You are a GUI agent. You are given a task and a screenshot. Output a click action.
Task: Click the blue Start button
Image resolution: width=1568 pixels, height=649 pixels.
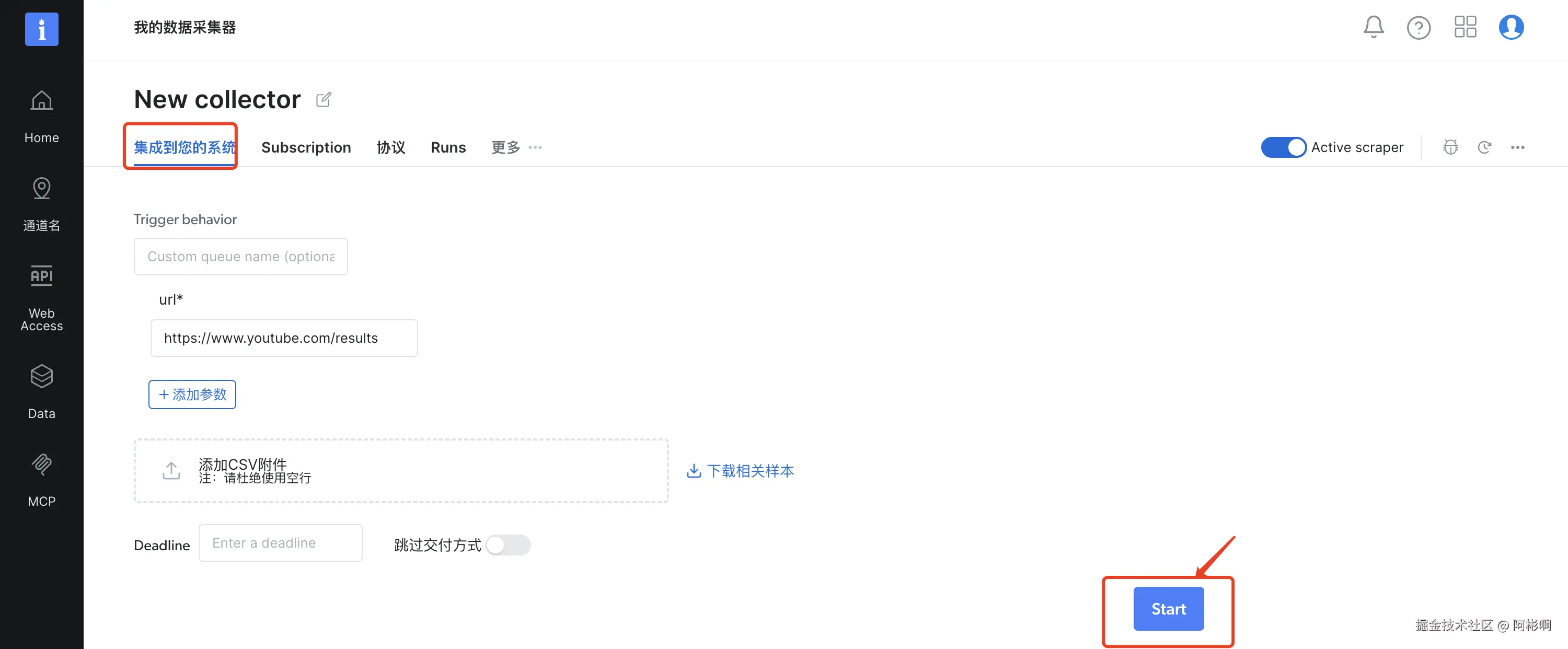point(1168,609)
